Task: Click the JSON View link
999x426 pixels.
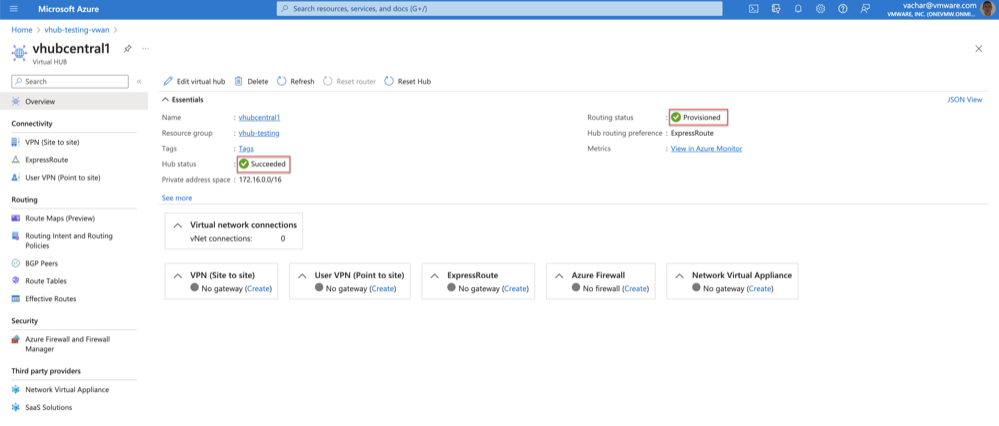Action: [x=964, y=100]
